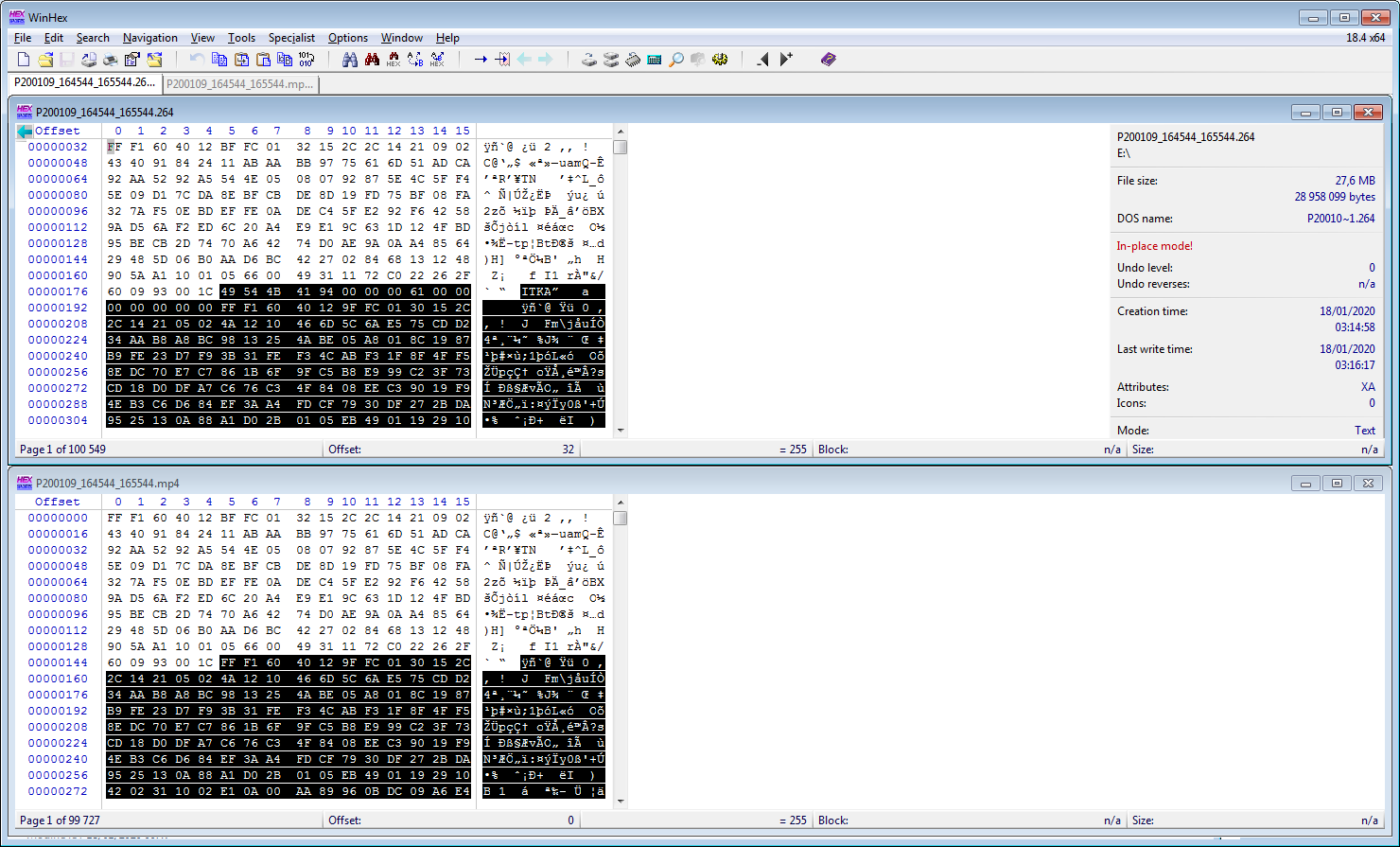The image size is (1400, 847).
Task: Open Help contents via the purple book icon
Action: click(x=829, y=60)
